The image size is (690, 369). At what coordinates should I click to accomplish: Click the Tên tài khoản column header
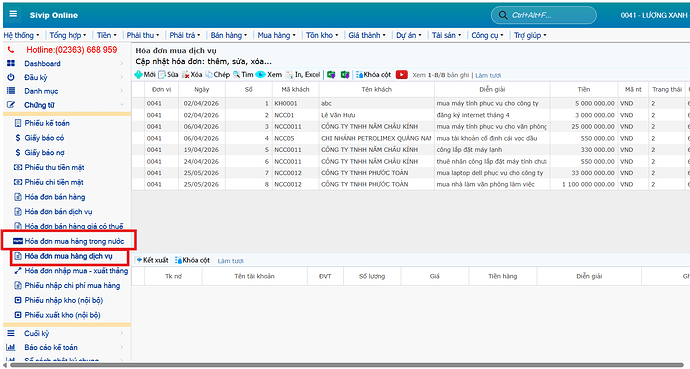254,276
